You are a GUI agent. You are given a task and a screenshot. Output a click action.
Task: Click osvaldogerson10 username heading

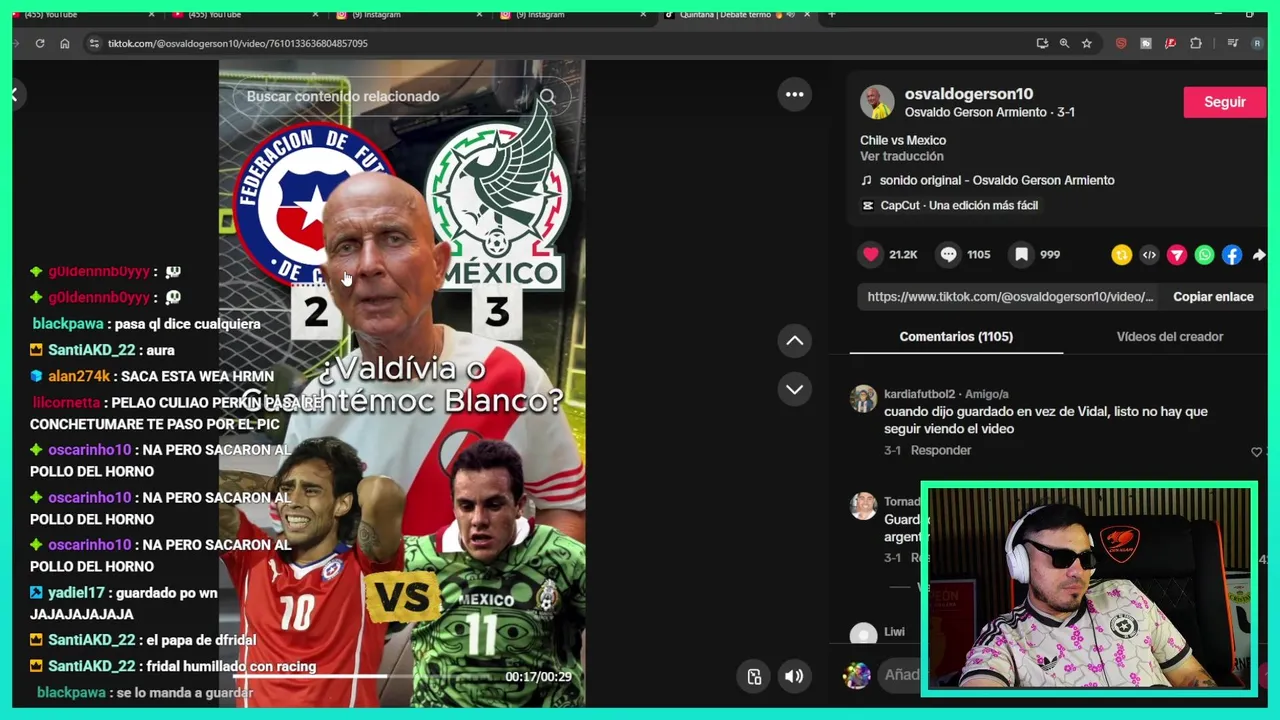[969, 94]
